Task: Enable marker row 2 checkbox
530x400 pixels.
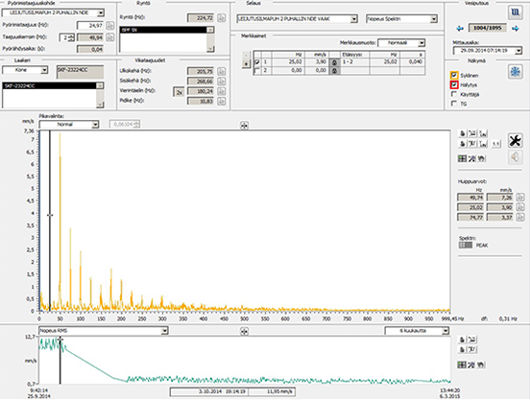Action: [x=257, y=71]
